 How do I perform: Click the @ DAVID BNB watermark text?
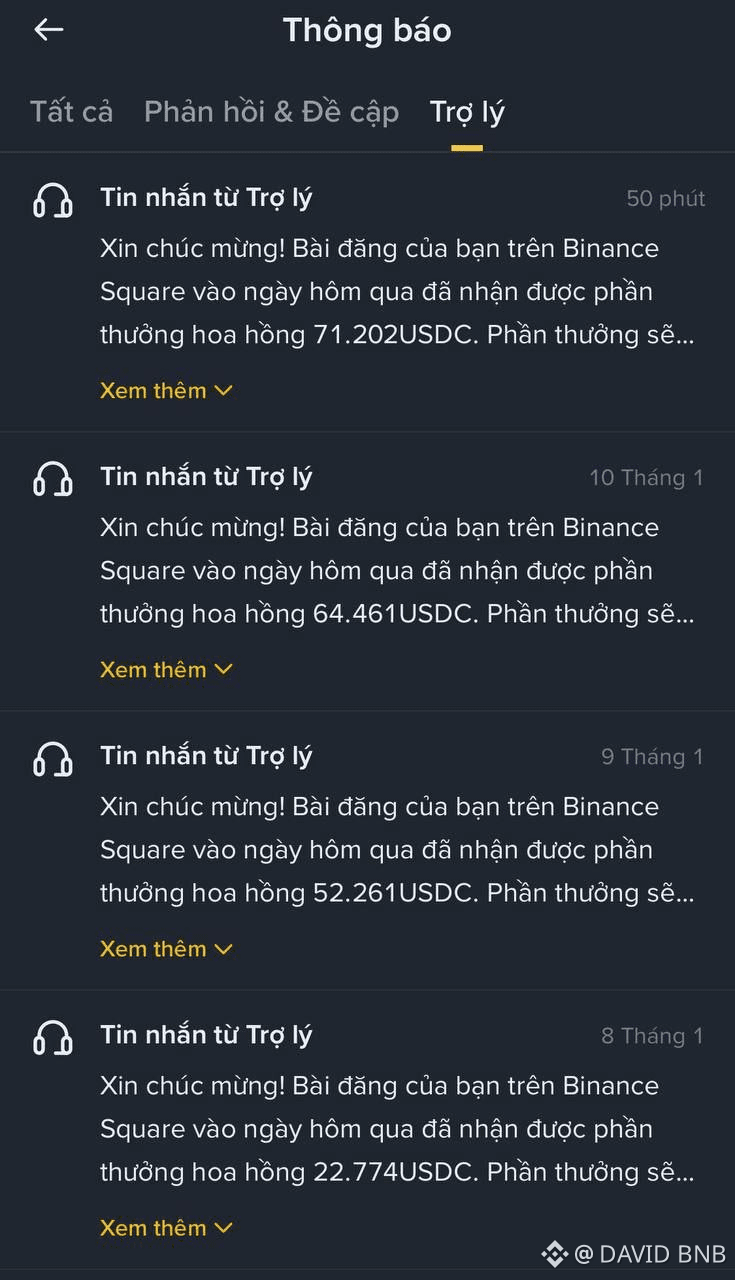point(650,1253)
